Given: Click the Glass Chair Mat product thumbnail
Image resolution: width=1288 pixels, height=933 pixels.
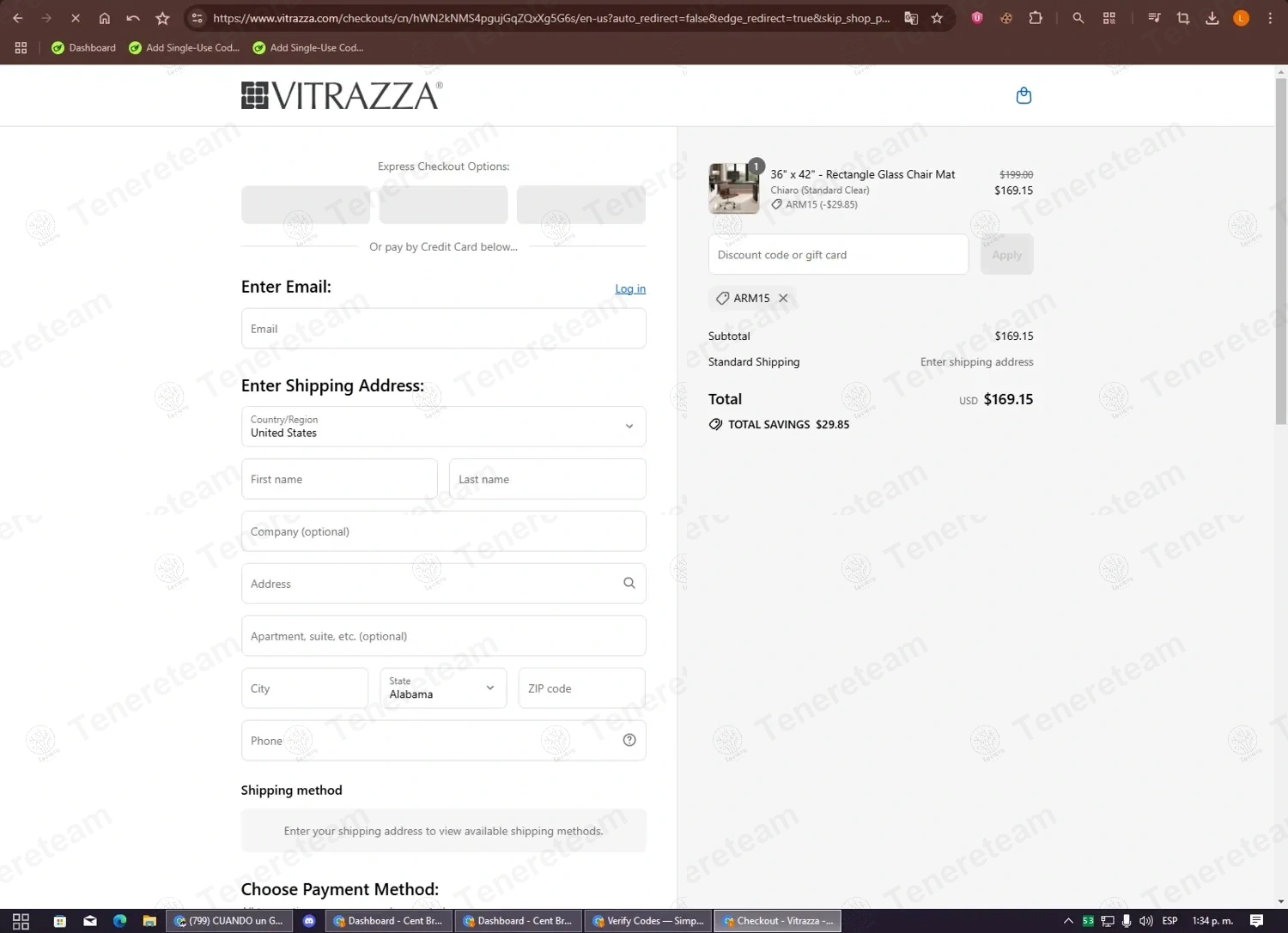Looking at the screenshot, I should (734, 188).
